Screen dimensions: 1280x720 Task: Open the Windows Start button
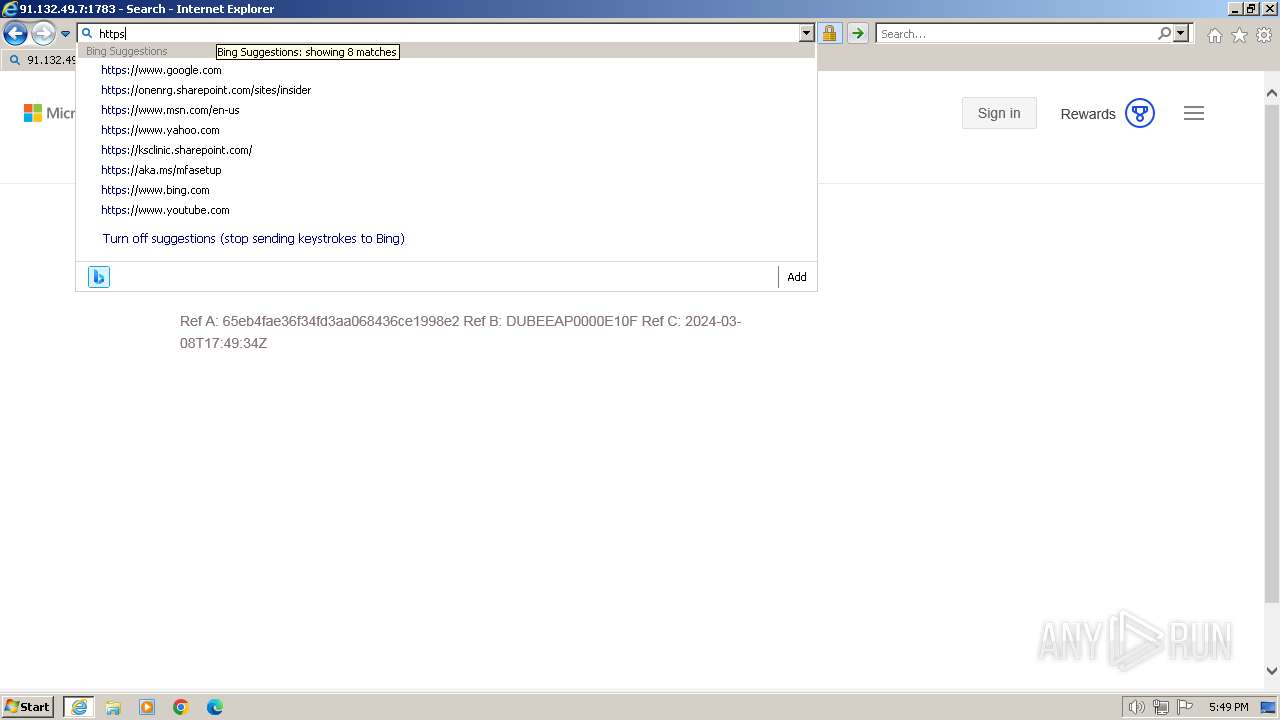click(x=28, y=707)
